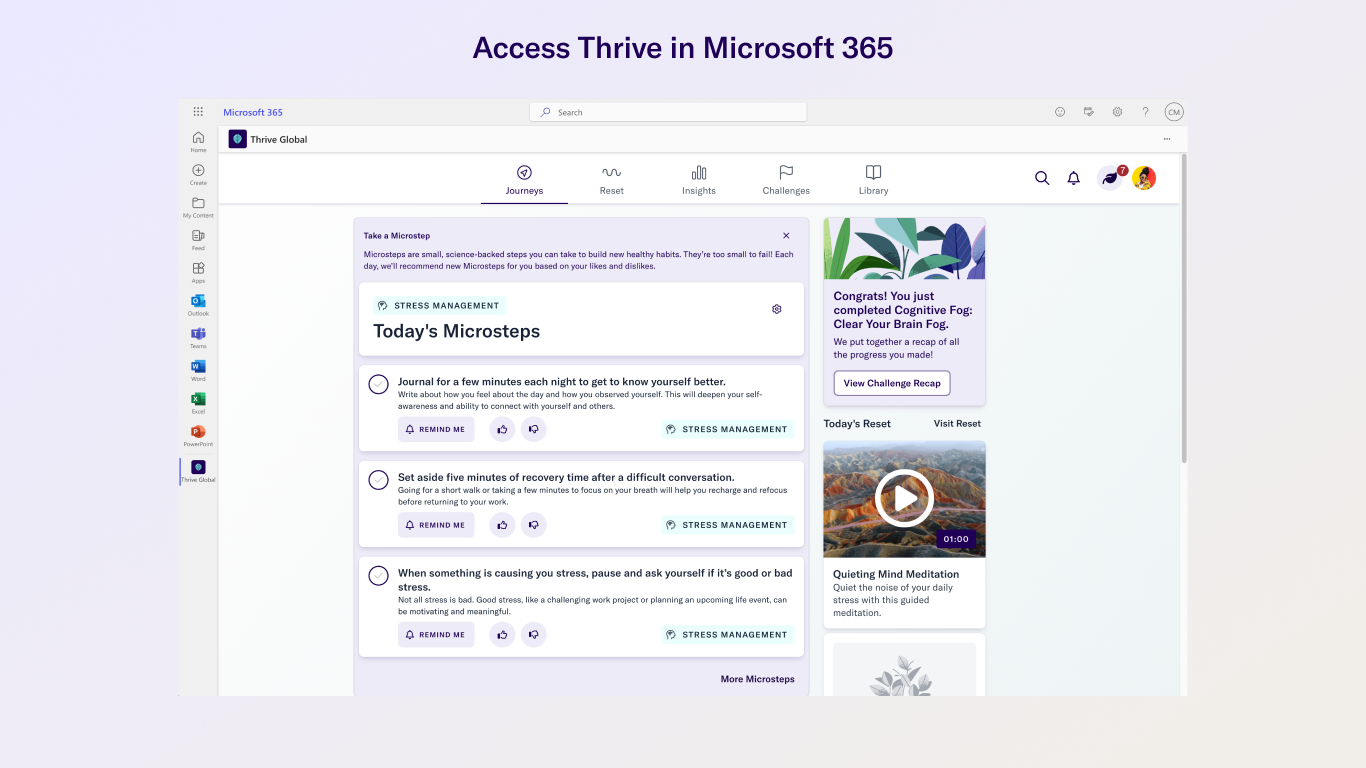Click Remind Me for recovery time microstep

coord(436,525)
